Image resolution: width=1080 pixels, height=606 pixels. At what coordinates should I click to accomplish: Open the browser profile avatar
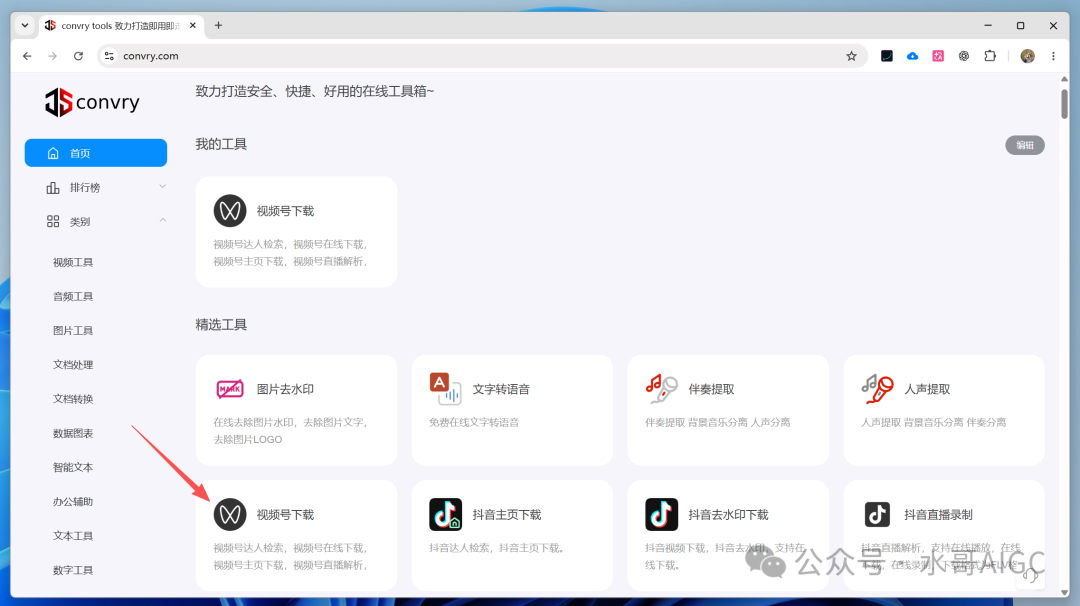(x=1027, y=56)
